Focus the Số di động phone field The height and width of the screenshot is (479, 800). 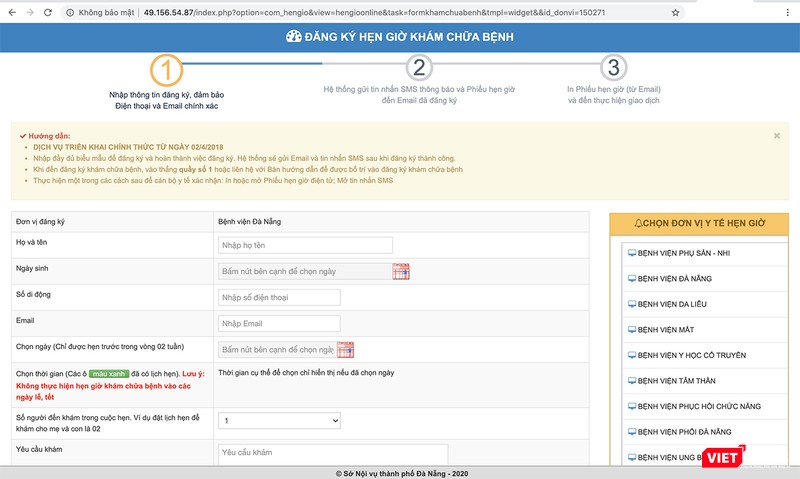(x=279, y=297)
